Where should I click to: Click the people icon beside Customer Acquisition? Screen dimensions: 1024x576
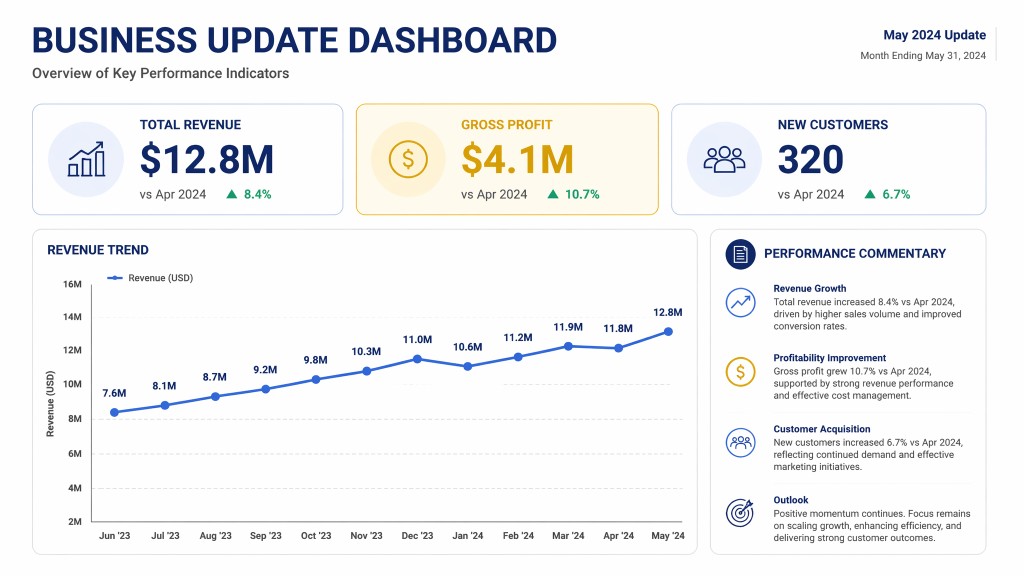pyautogui.click(x=741, y=443)
